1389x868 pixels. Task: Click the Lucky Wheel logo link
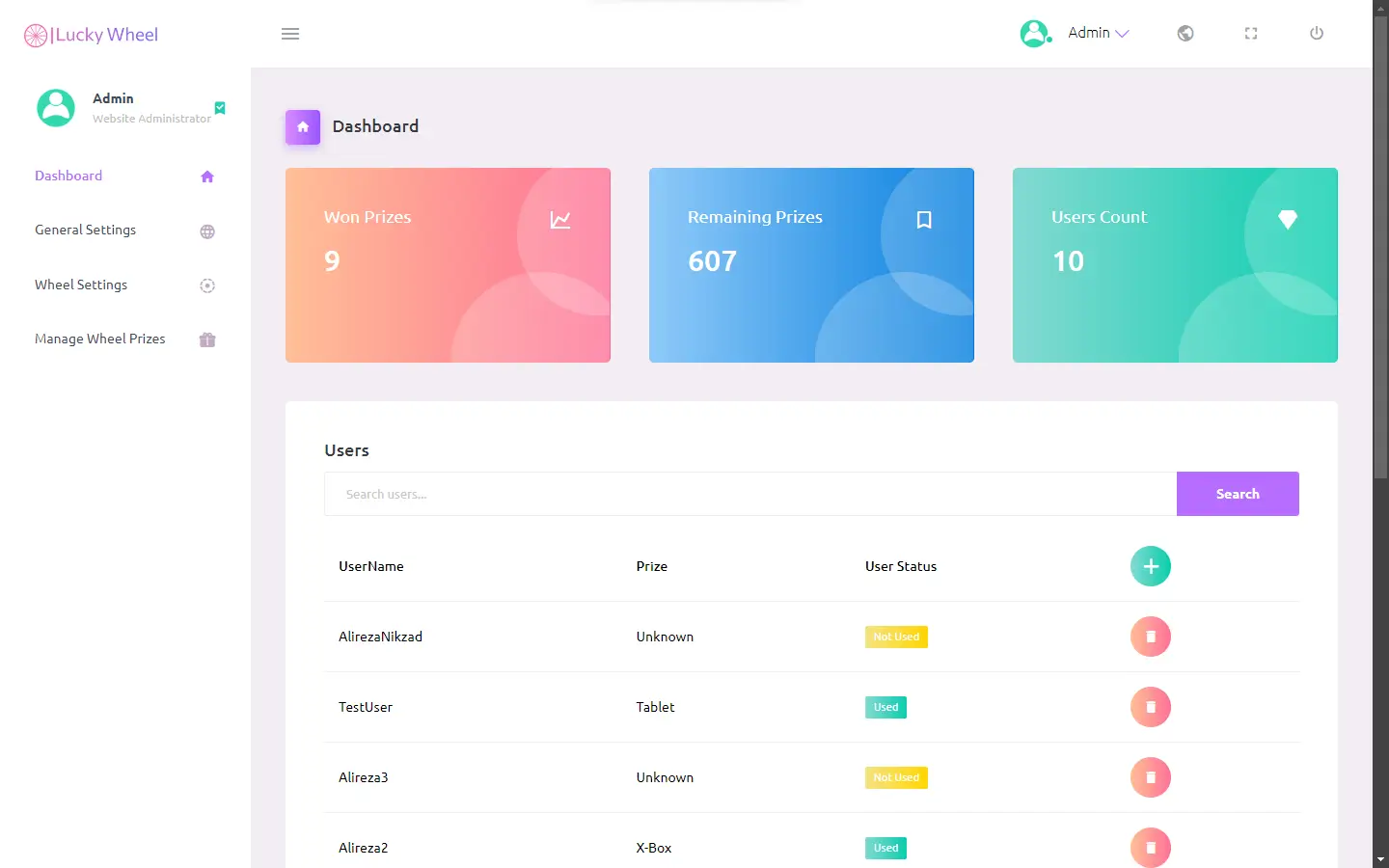click(91, 35)
